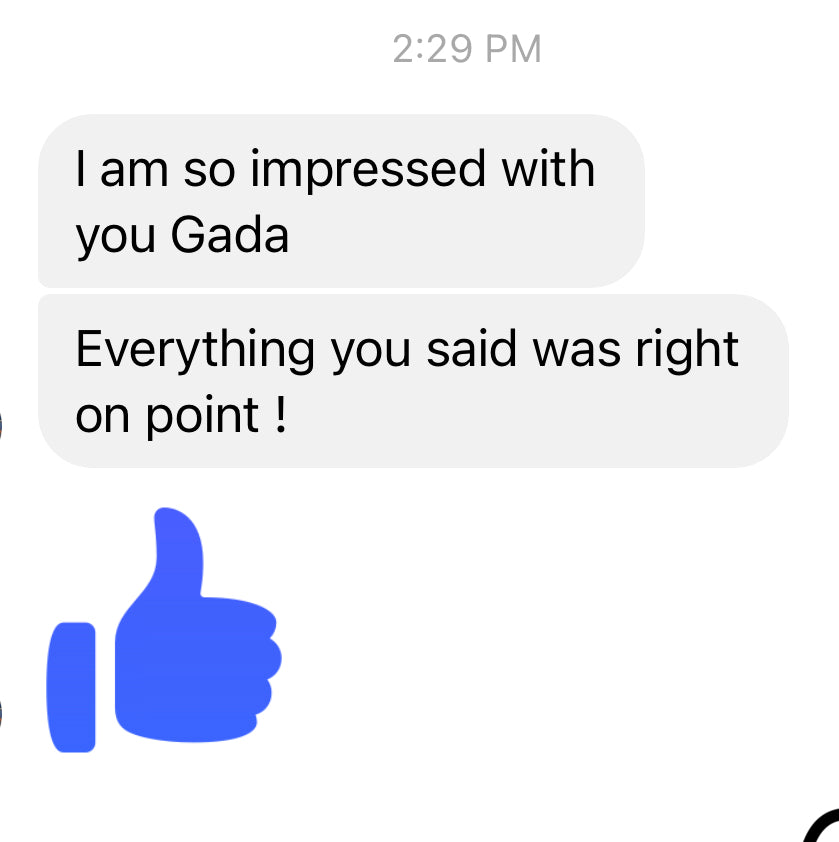Click the name 'Gada' in first message
Screen dimensions: 839x842
click(x=230, y=235)
